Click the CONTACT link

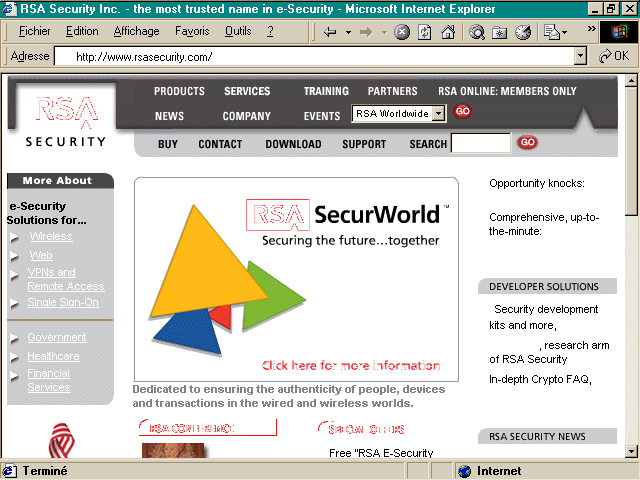(220, 144)
